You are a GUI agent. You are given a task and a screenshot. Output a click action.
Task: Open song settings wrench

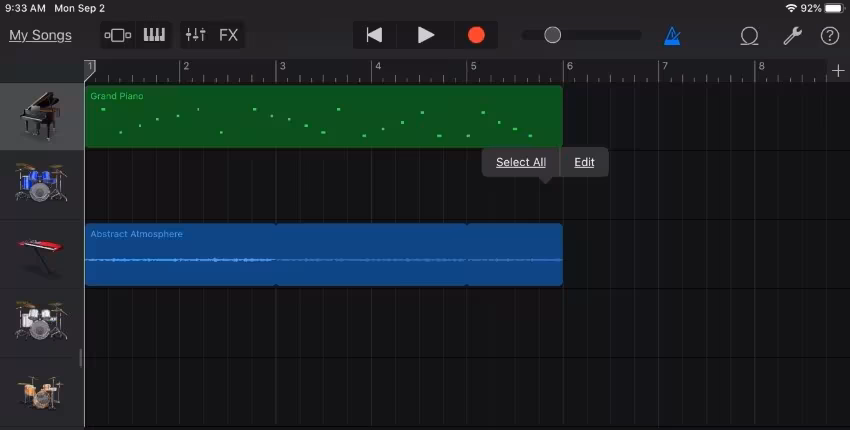click(791, 35)
